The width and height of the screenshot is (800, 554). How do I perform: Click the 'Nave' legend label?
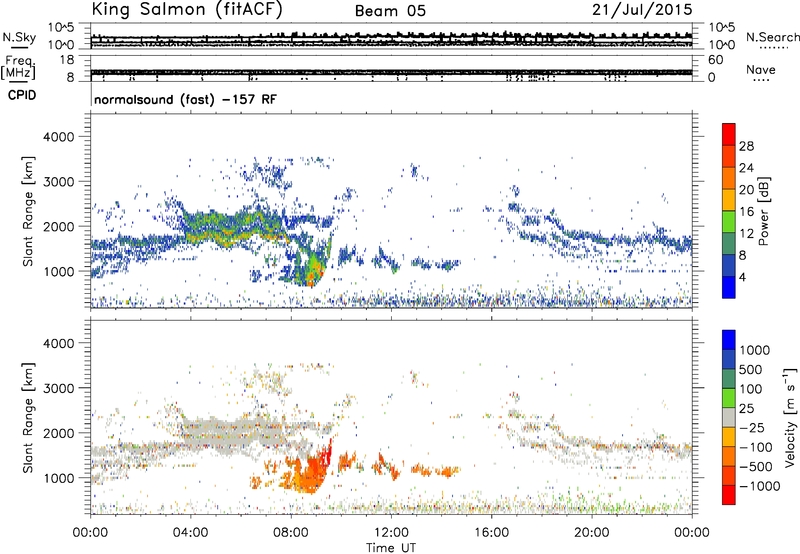(761, 70)
